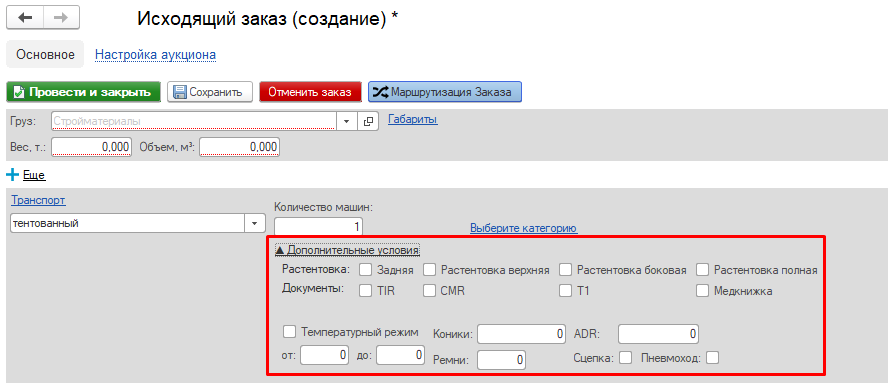Tick the T1 document checkbox
The height and width of the screenshot is (383, 888).
(565, 291)
